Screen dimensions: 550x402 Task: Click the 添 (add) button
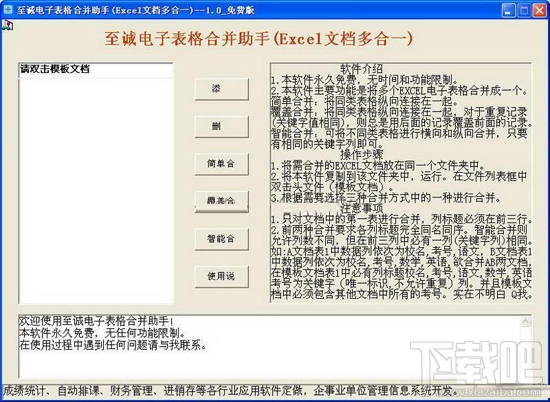[222, 89]
